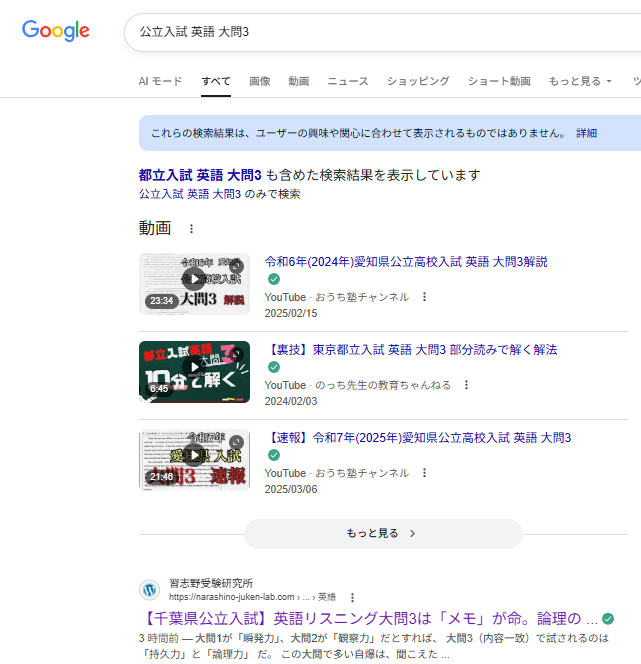Open three-dot menu beside narashino-juken-lab URL
641x664 pixels.
coord(352,597)
